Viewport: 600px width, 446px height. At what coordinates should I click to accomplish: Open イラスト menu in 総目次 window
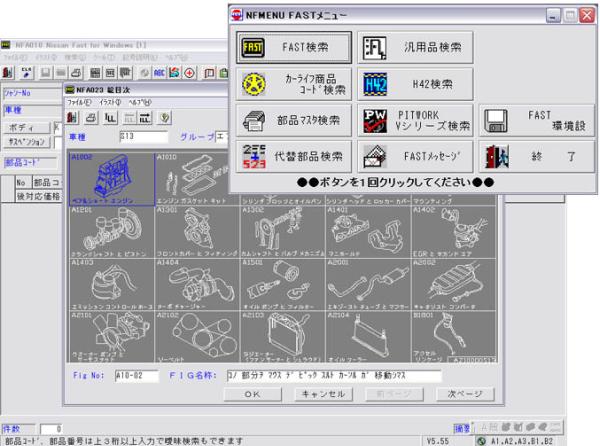(110, 103)
